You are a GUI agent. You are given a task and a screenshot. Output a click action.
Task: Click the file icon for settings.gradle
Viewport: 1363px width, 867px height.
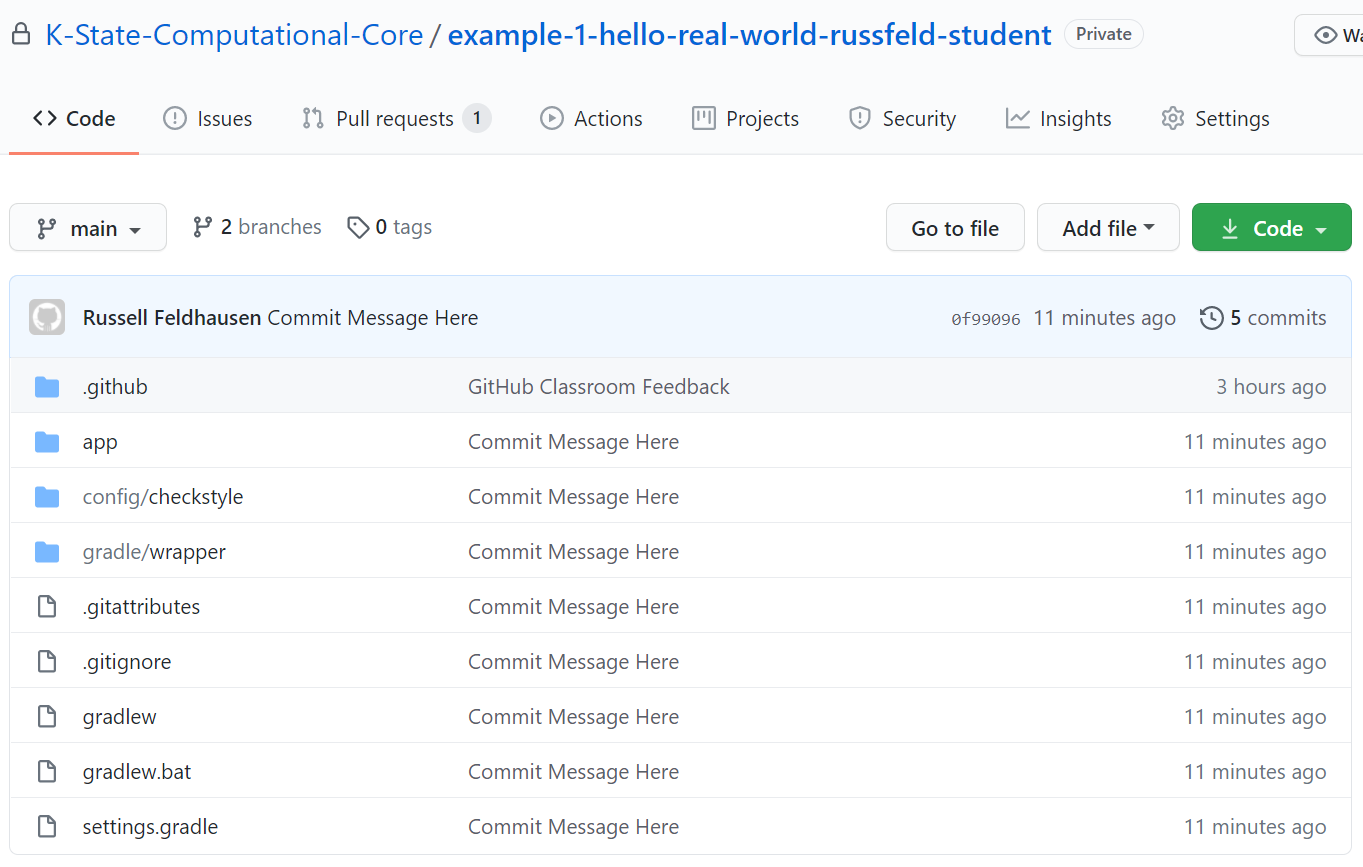tap(47, 827)
